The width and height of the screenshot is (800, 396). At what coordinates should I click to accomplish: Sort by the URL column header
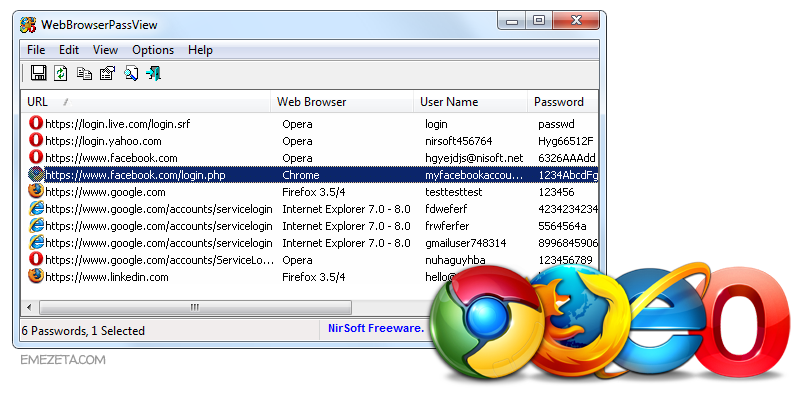click(x=146, y=102)
